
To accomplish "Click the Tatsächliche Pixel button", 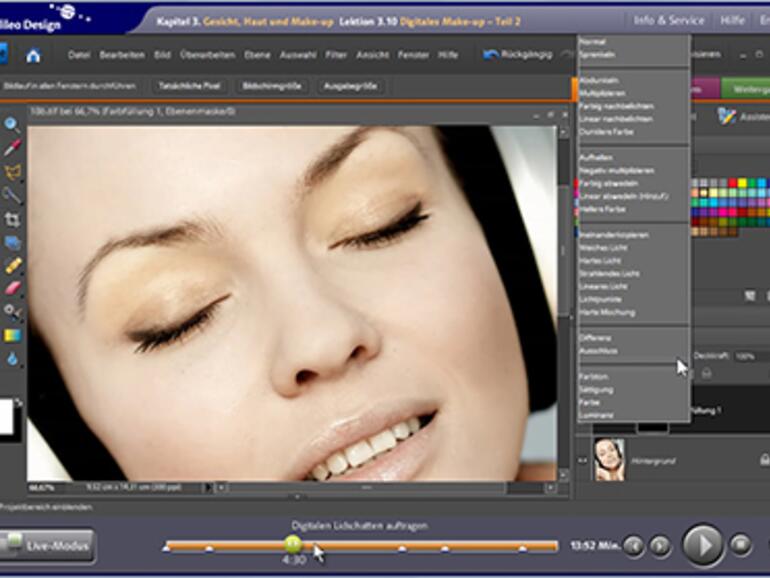I will (190, 87).
